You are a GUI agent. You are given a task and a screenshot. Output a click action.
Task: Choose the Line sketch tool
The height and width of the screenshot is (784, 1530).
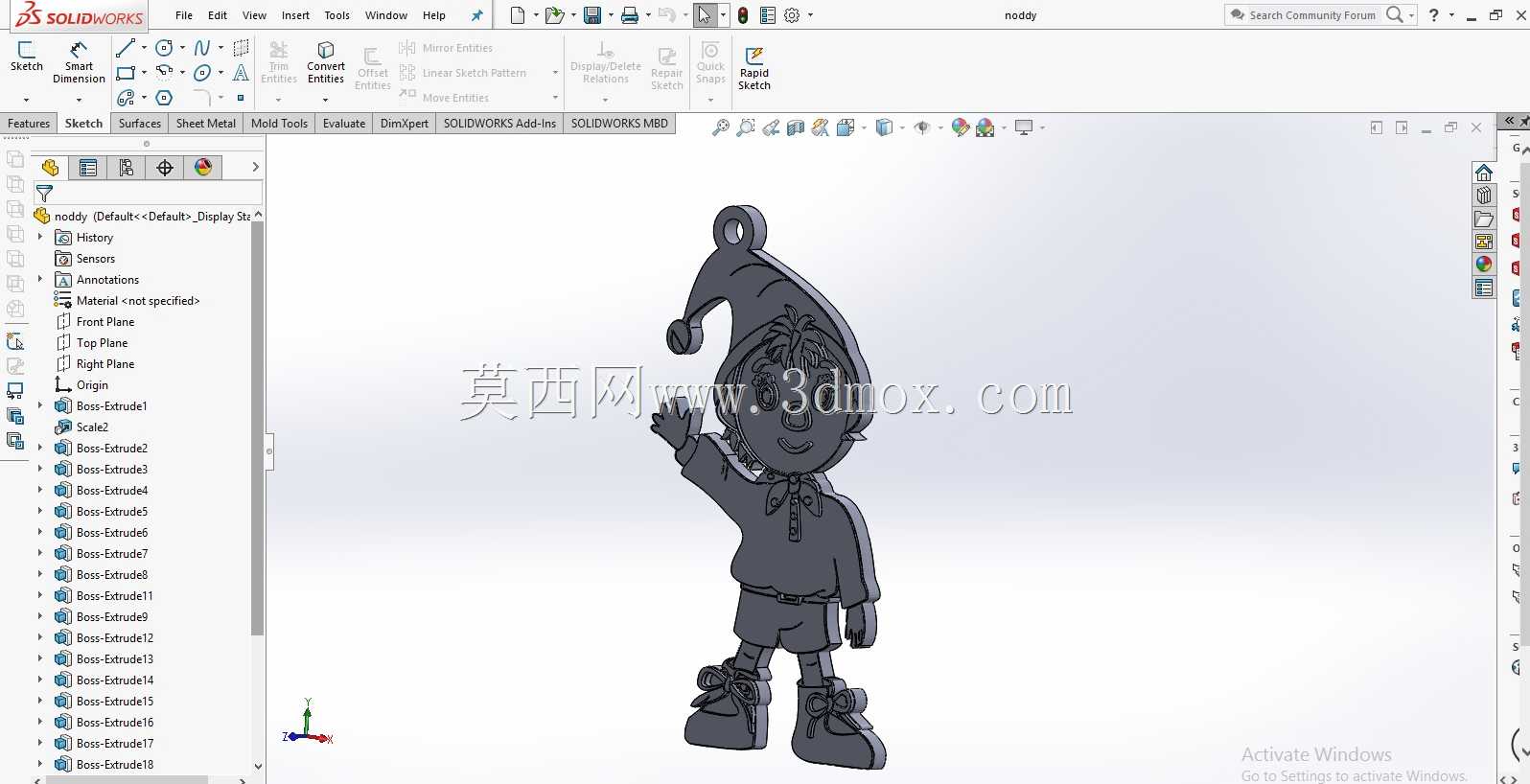[126, 47]
